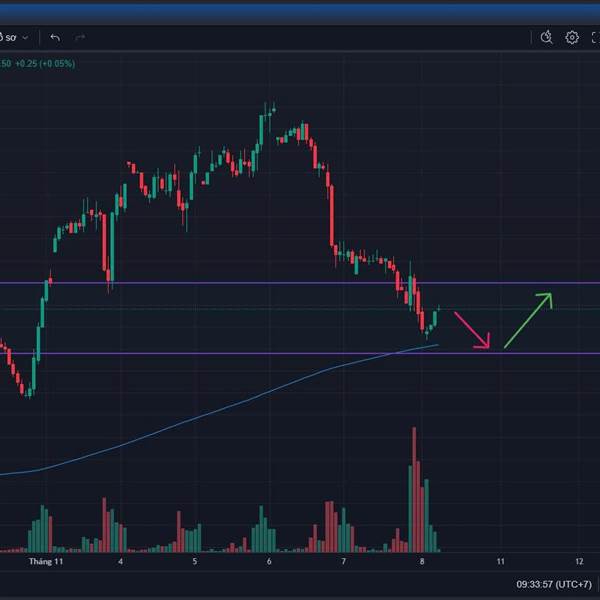
Task: Expand the dropdown chevron beside undo
Action: pos(25,37)
